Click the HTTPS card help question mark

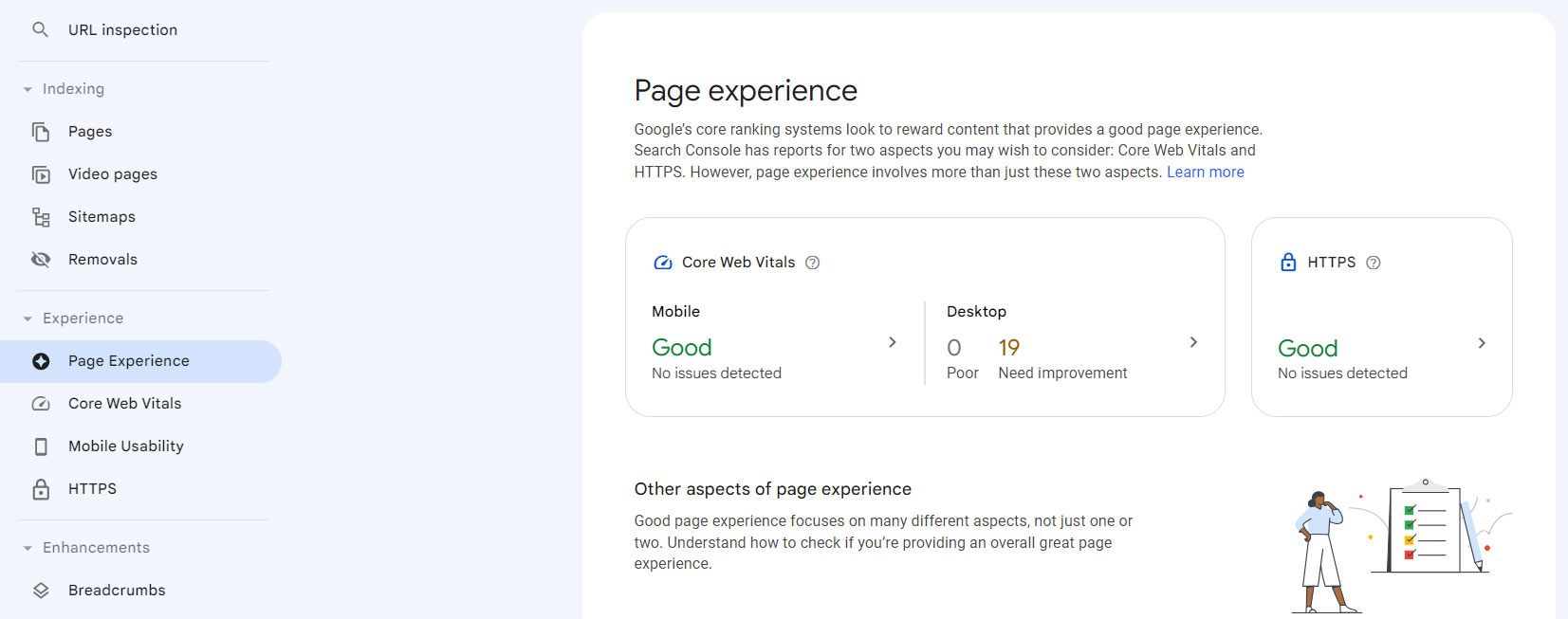pyautogui.click(x=1374, y=263)
